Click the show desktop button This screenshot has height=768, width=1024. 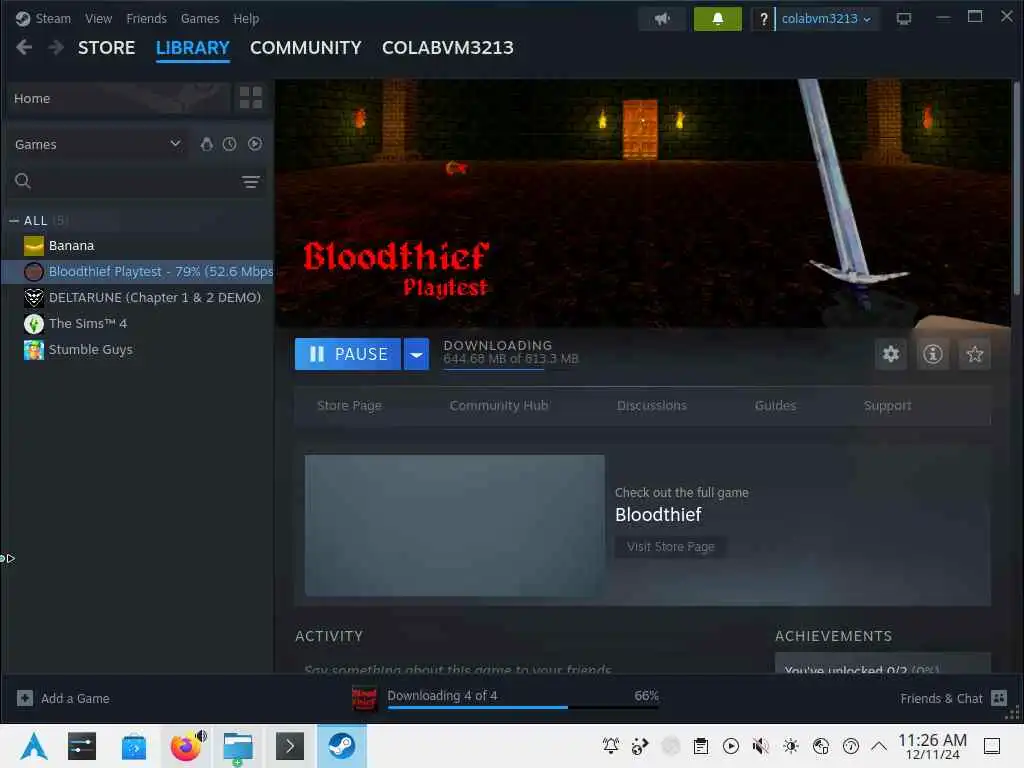pyautogui.click(x=992, y=746)
